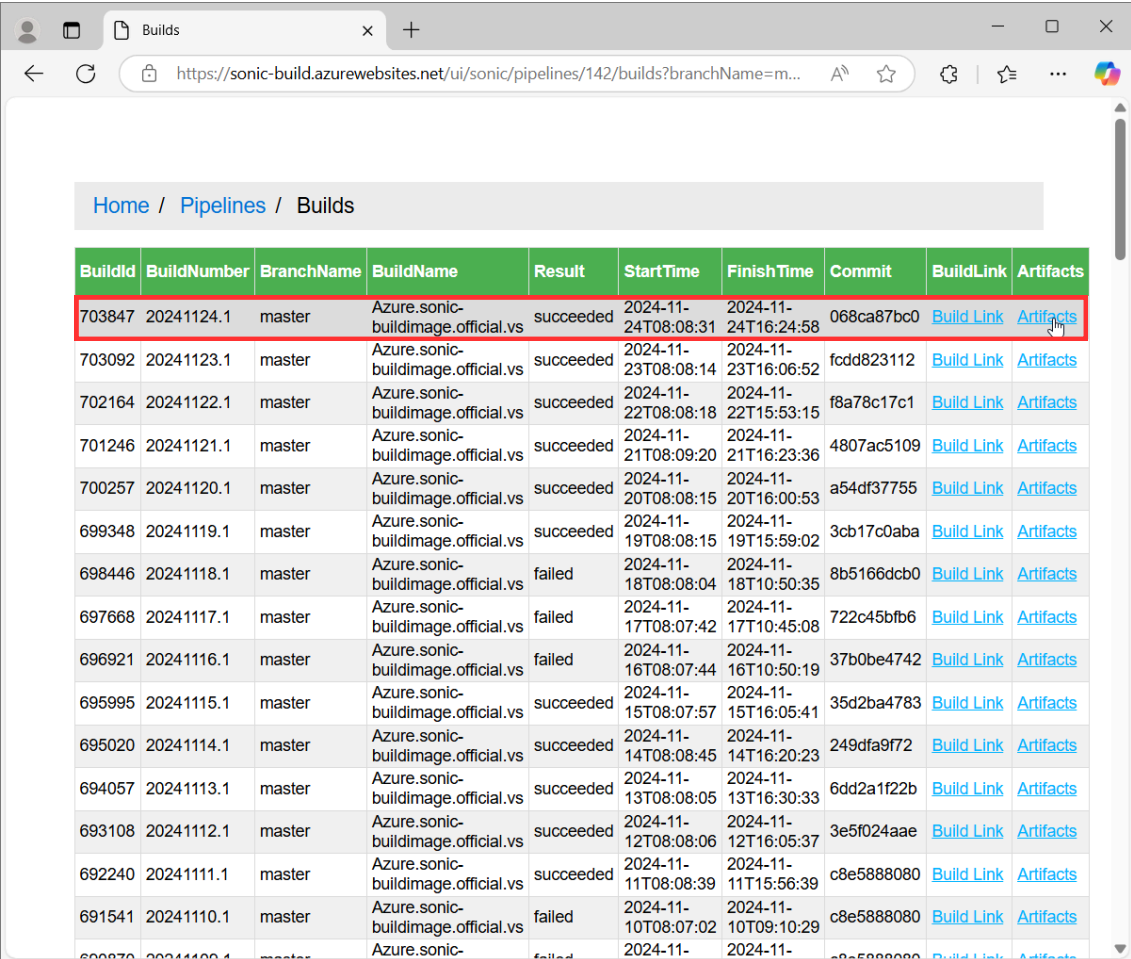Screen dimensions: 1131x959
Task: Open Build Link for build 698446
Action: pyautogui.click(x=967, y=574)
